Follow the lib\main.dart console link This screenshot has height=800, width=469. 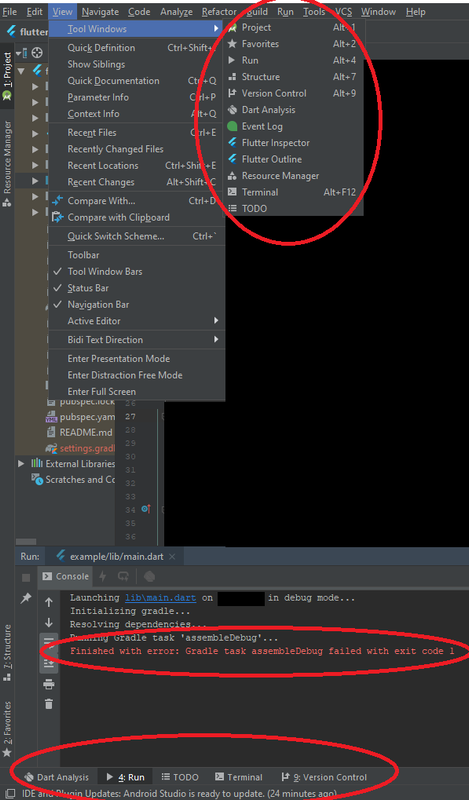(162, 598)
